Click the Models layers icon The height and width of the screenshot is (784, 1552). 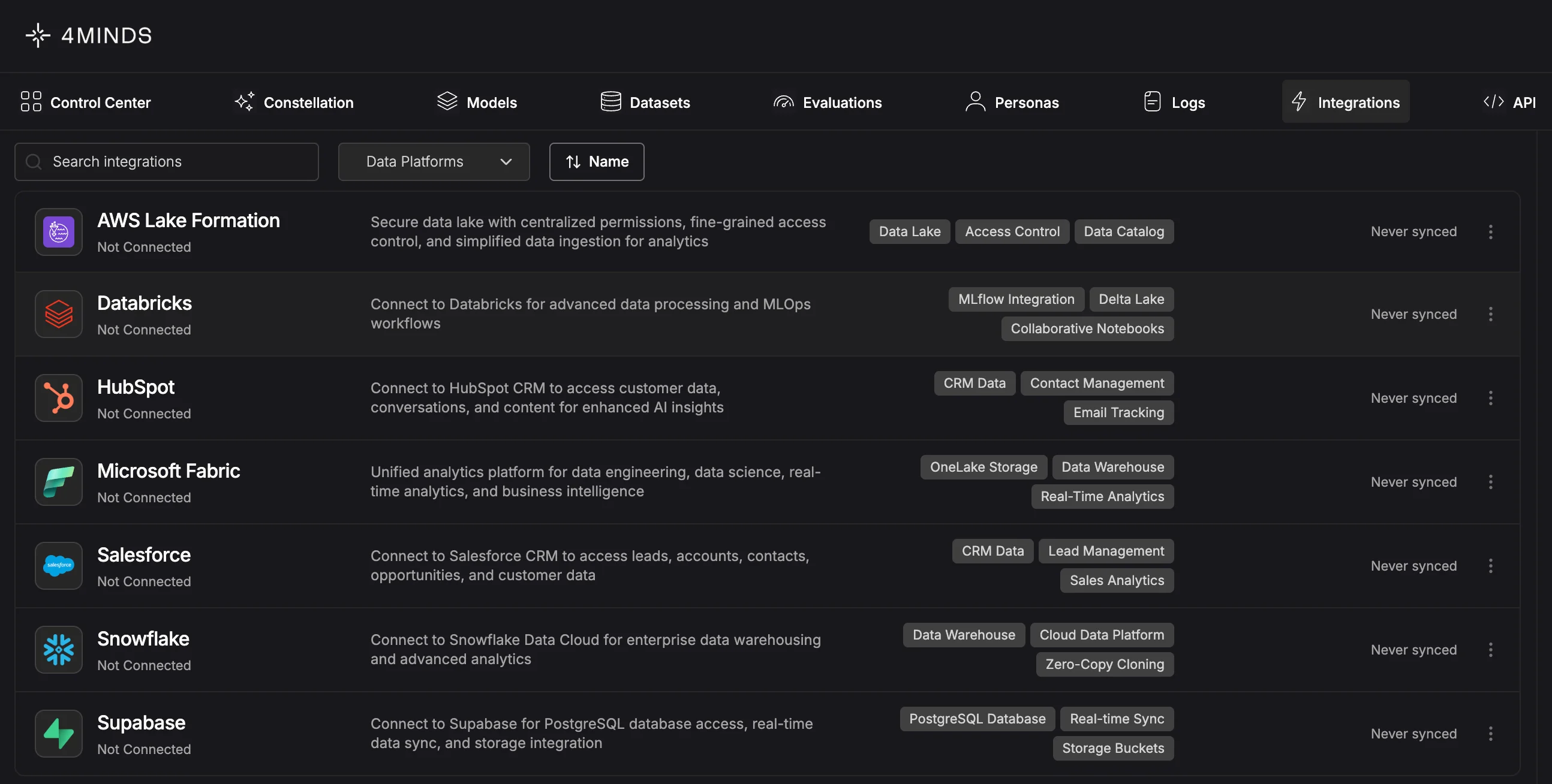click(447, 102)
